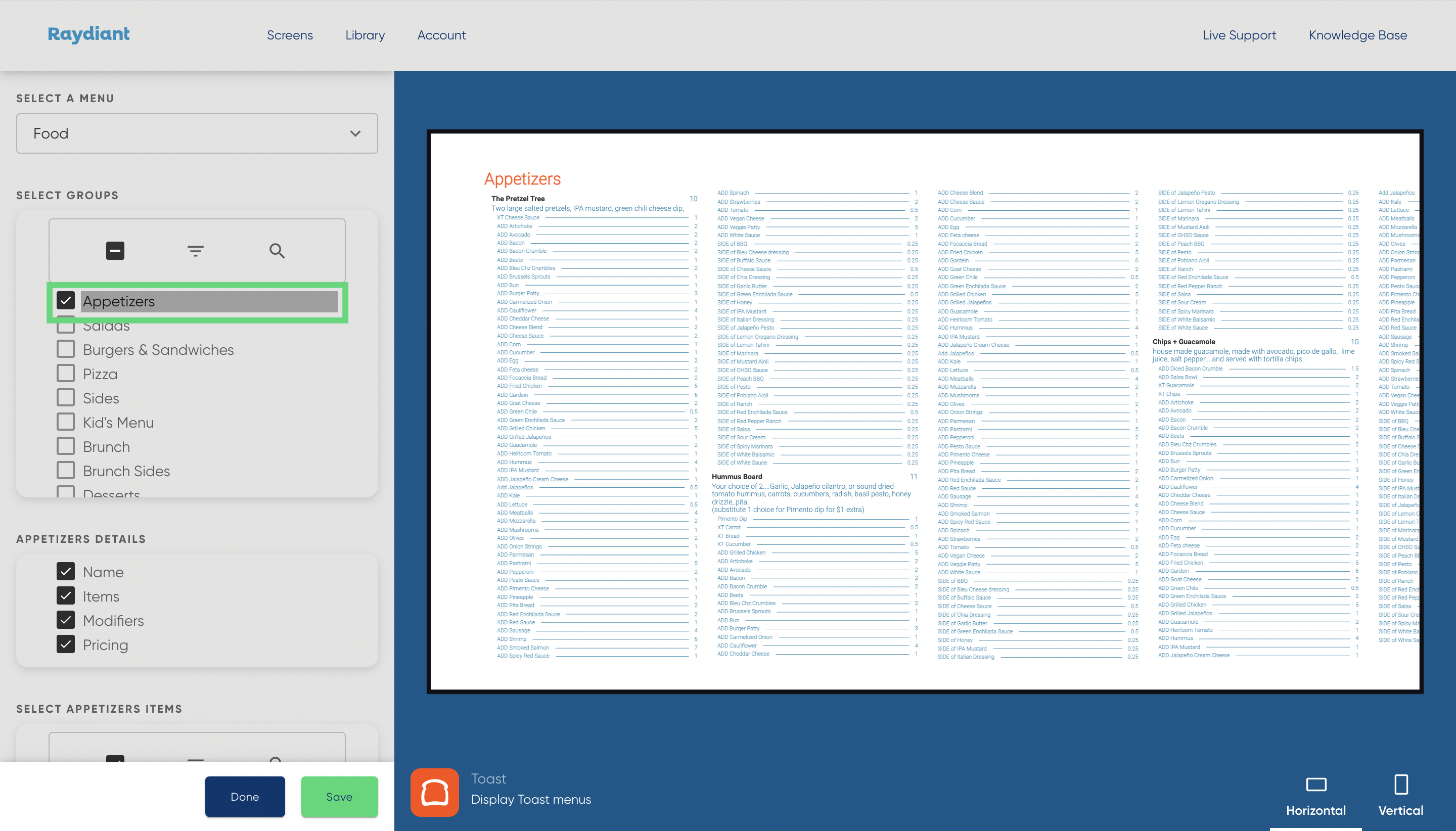
Task: Click the deselect-all minus icon in groups
Action: coord(115,251)
